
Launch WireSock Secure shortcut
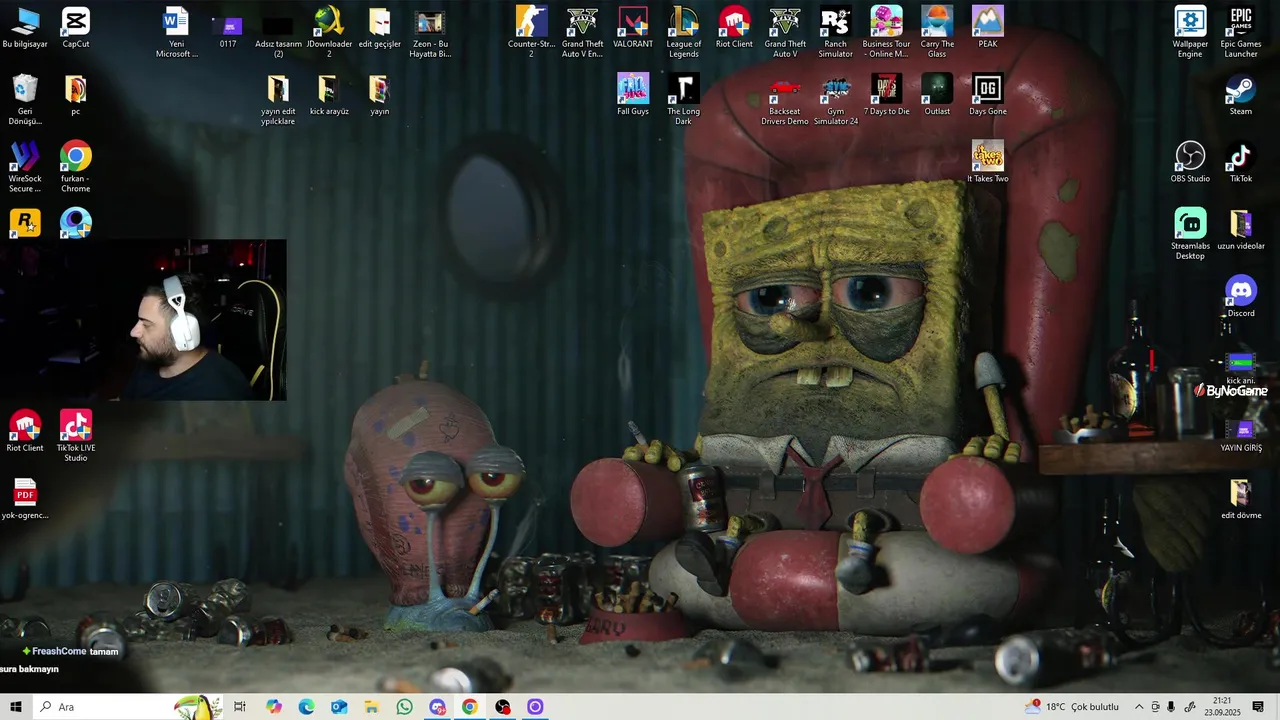tap(25, 167)
